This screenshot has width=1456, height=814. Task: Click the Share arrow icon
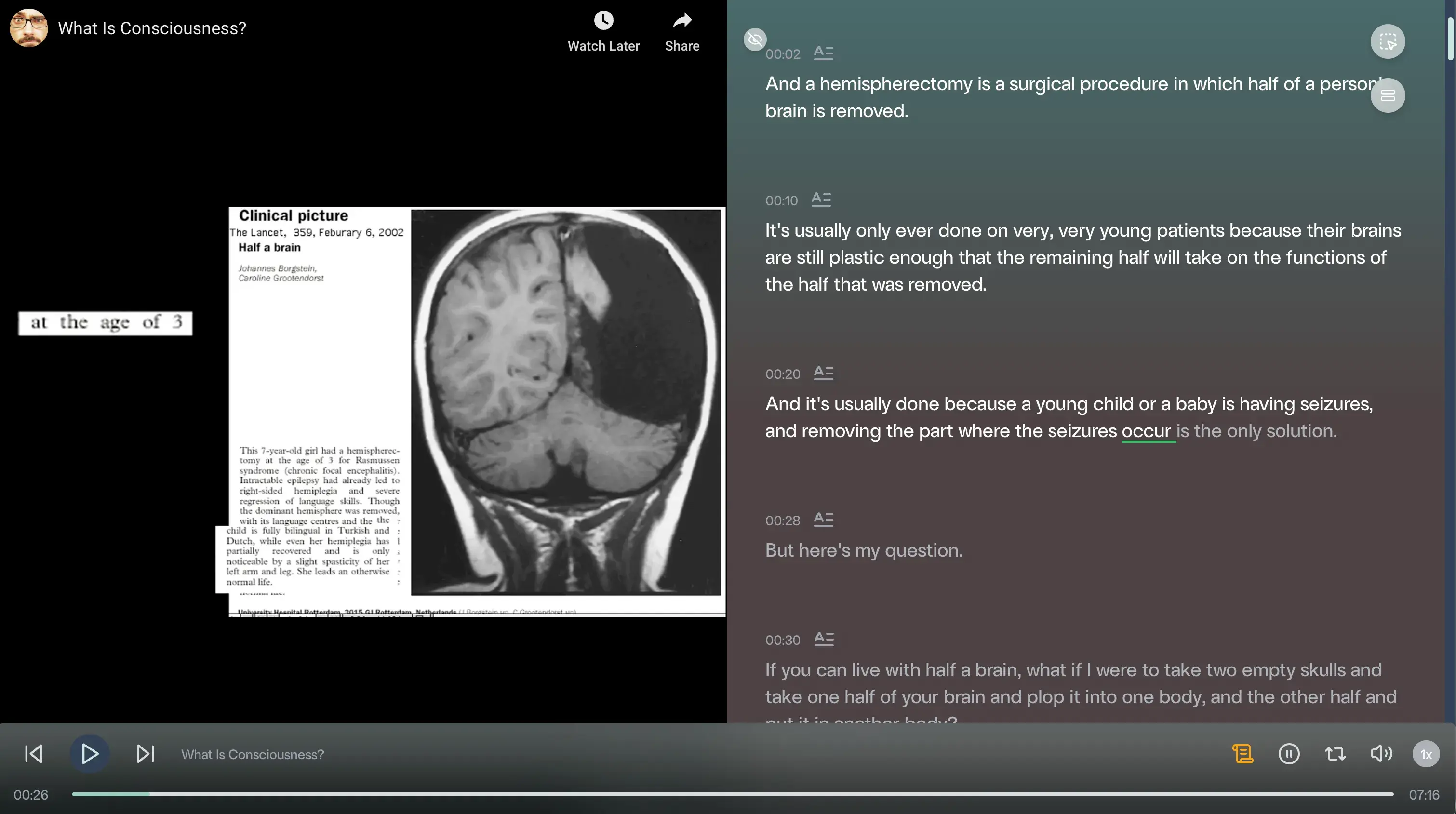click(681, 21)
